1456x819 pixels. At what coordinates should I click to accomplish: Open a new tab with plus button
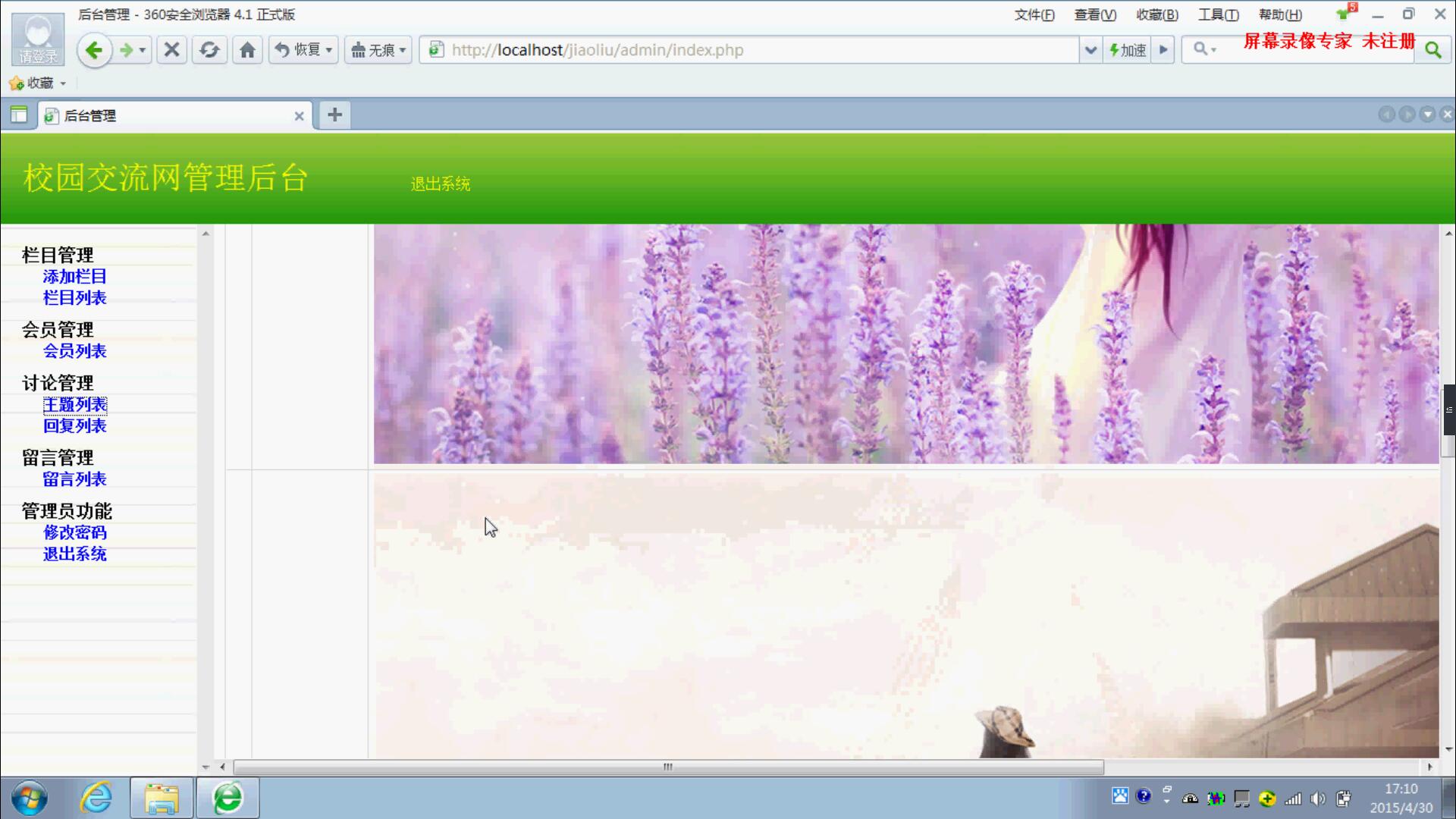334,115
